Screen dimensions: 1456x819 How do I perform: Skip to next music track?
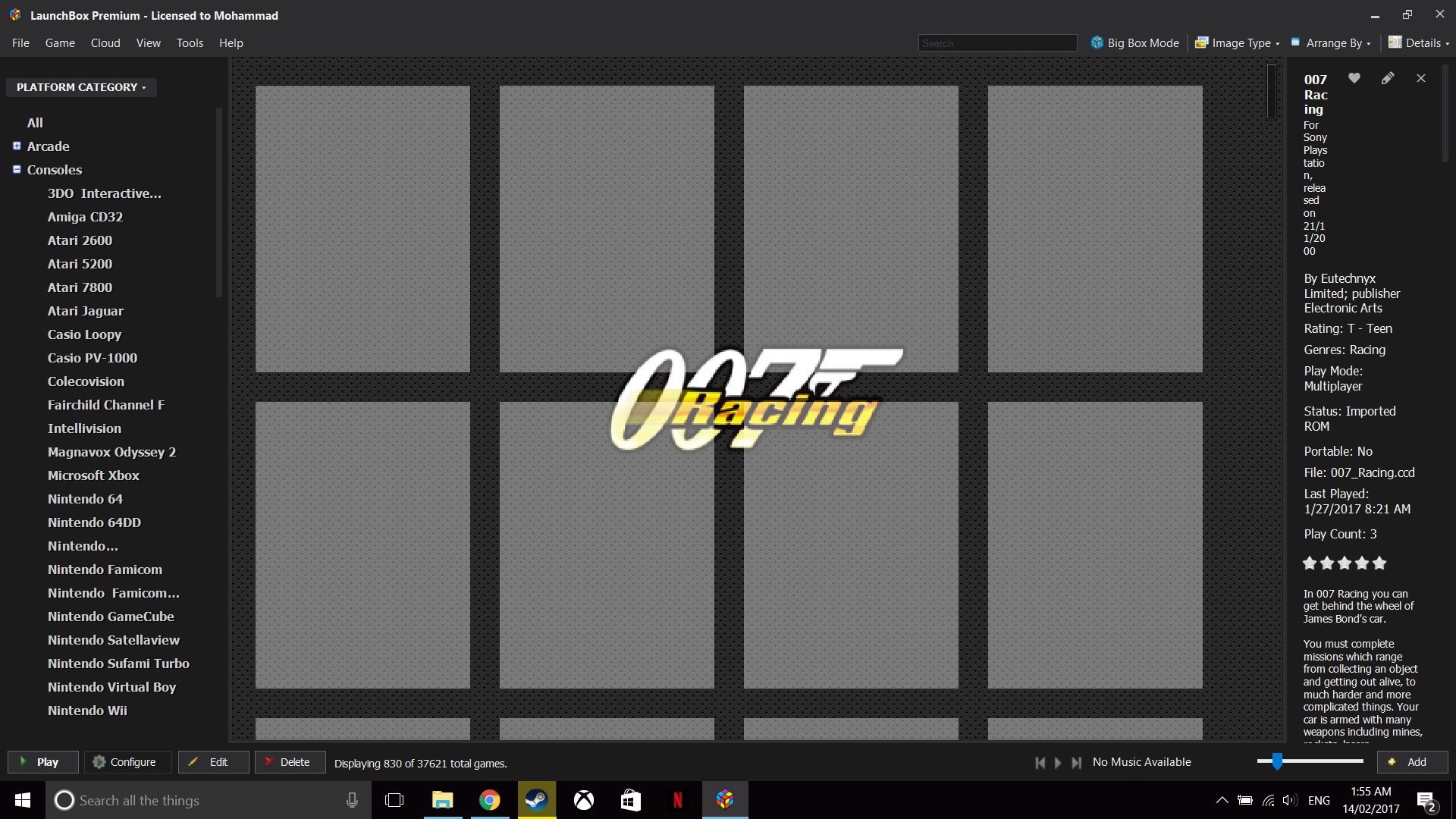coord(1076,762)
